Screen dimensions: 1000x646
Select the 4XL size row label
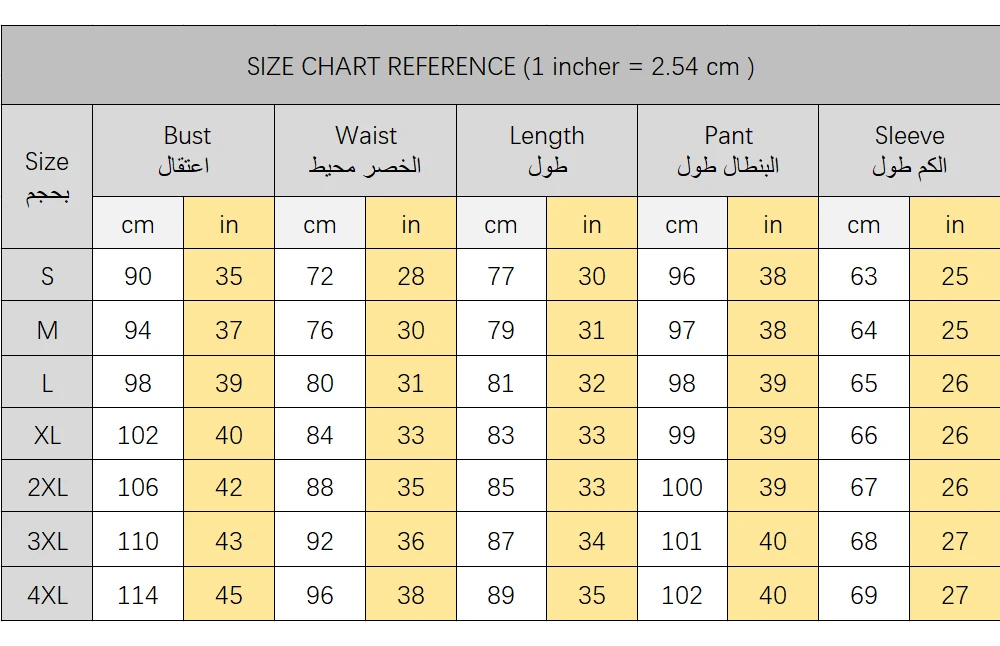tap(47, 595)
